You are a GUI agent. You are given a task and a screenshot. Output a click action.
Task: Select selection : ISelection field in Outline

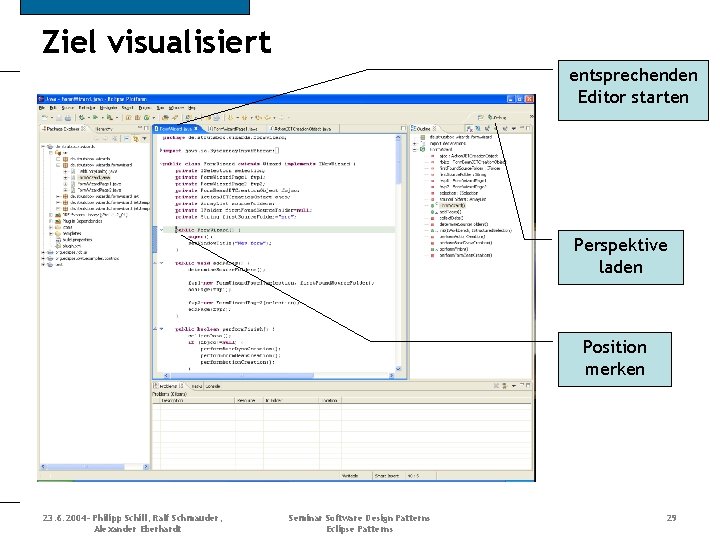(x=458, y=193)
